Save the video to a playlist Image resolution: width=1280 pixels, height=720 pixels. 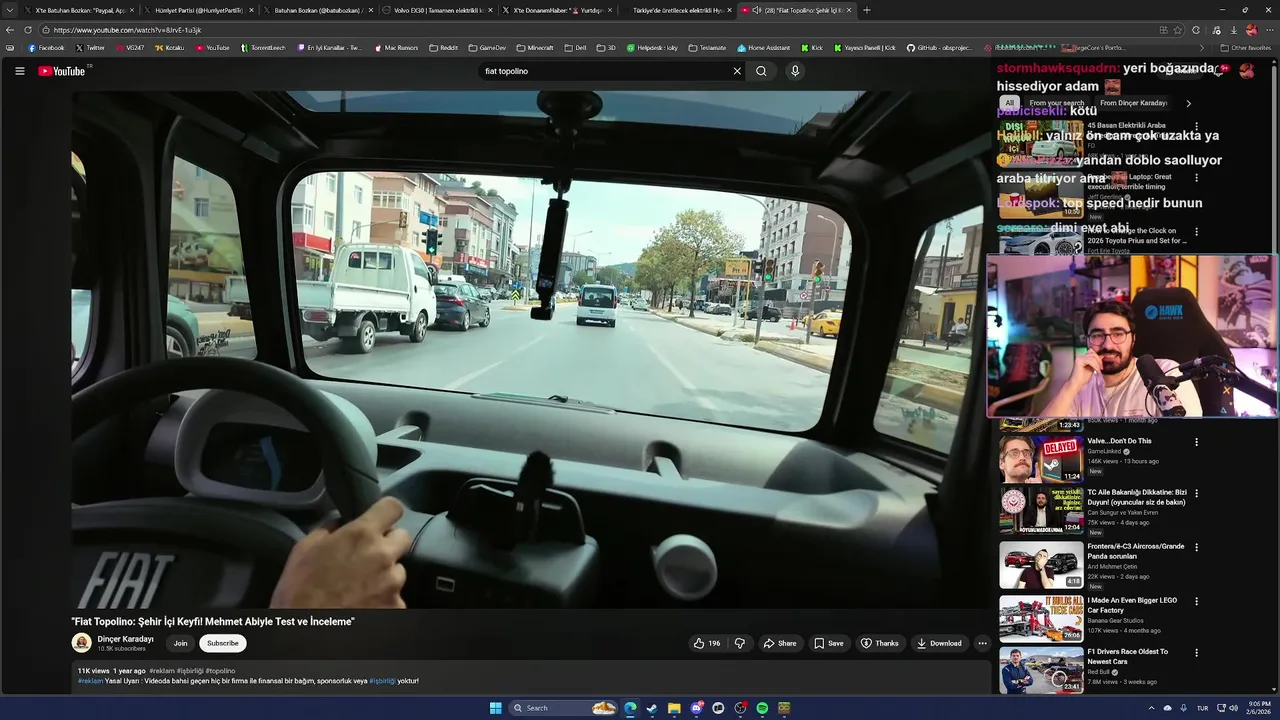pyautogui.click(x=829, y=643)
